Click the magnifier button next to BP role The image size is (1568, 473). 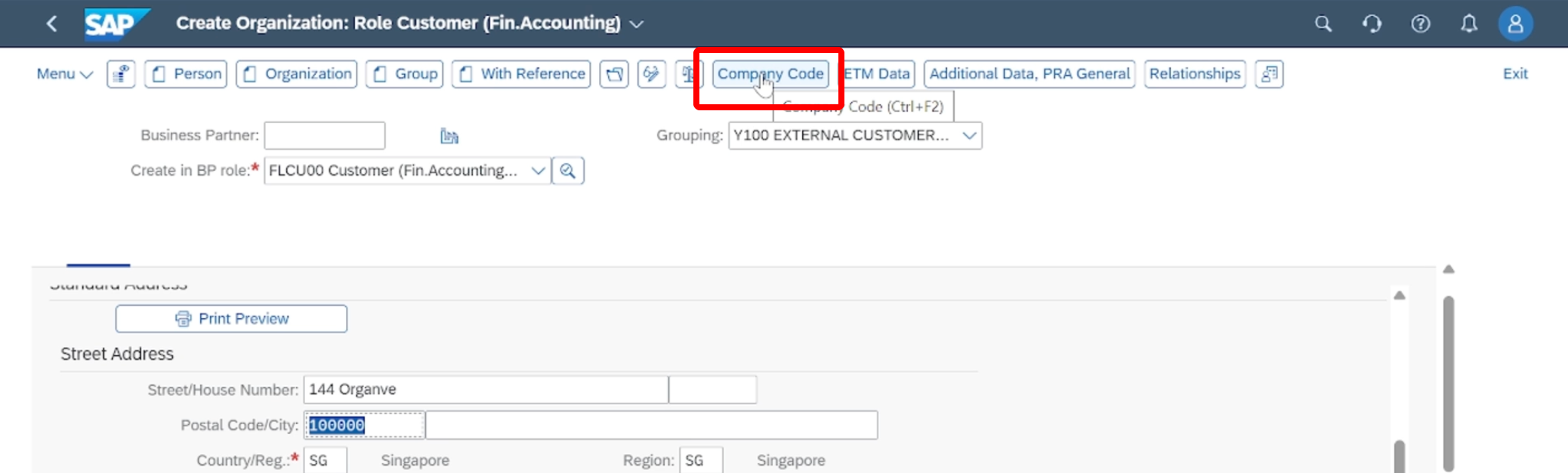pos(568,171)
